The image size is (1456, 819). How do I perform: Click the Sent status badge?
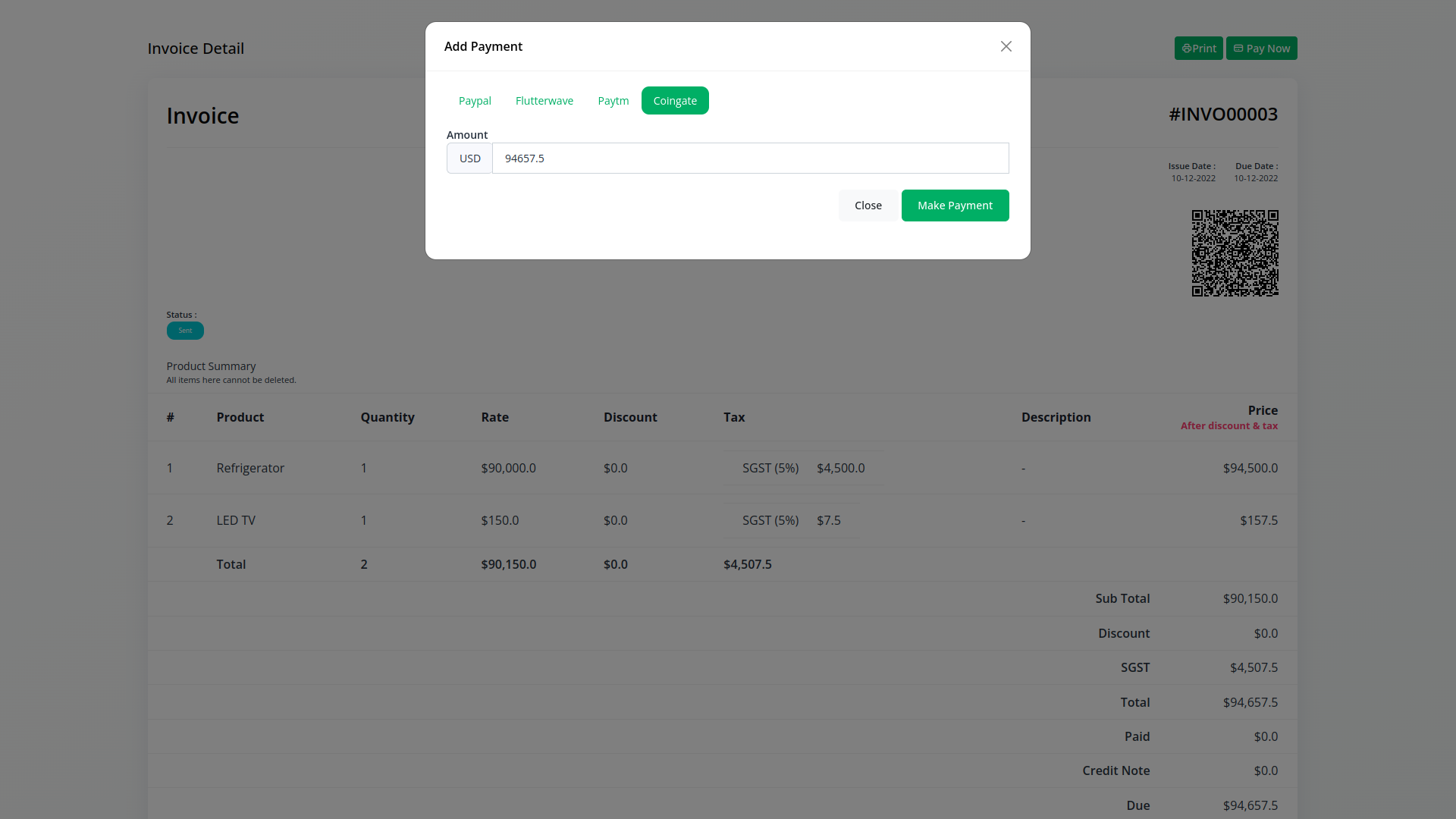click(185, 331)
